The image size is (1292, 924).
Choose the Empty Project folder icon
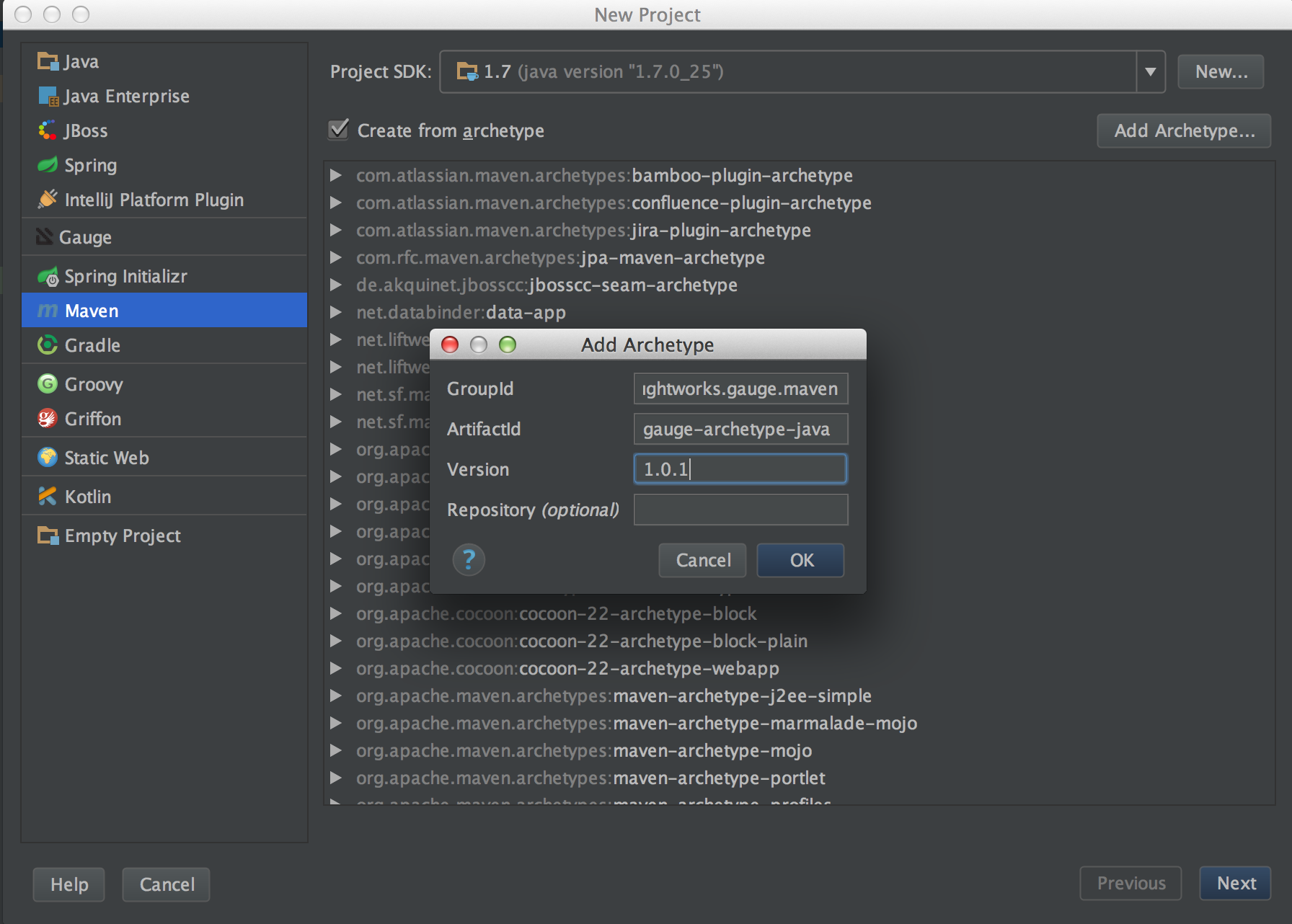pyautogui.click(x=48, y=536)
